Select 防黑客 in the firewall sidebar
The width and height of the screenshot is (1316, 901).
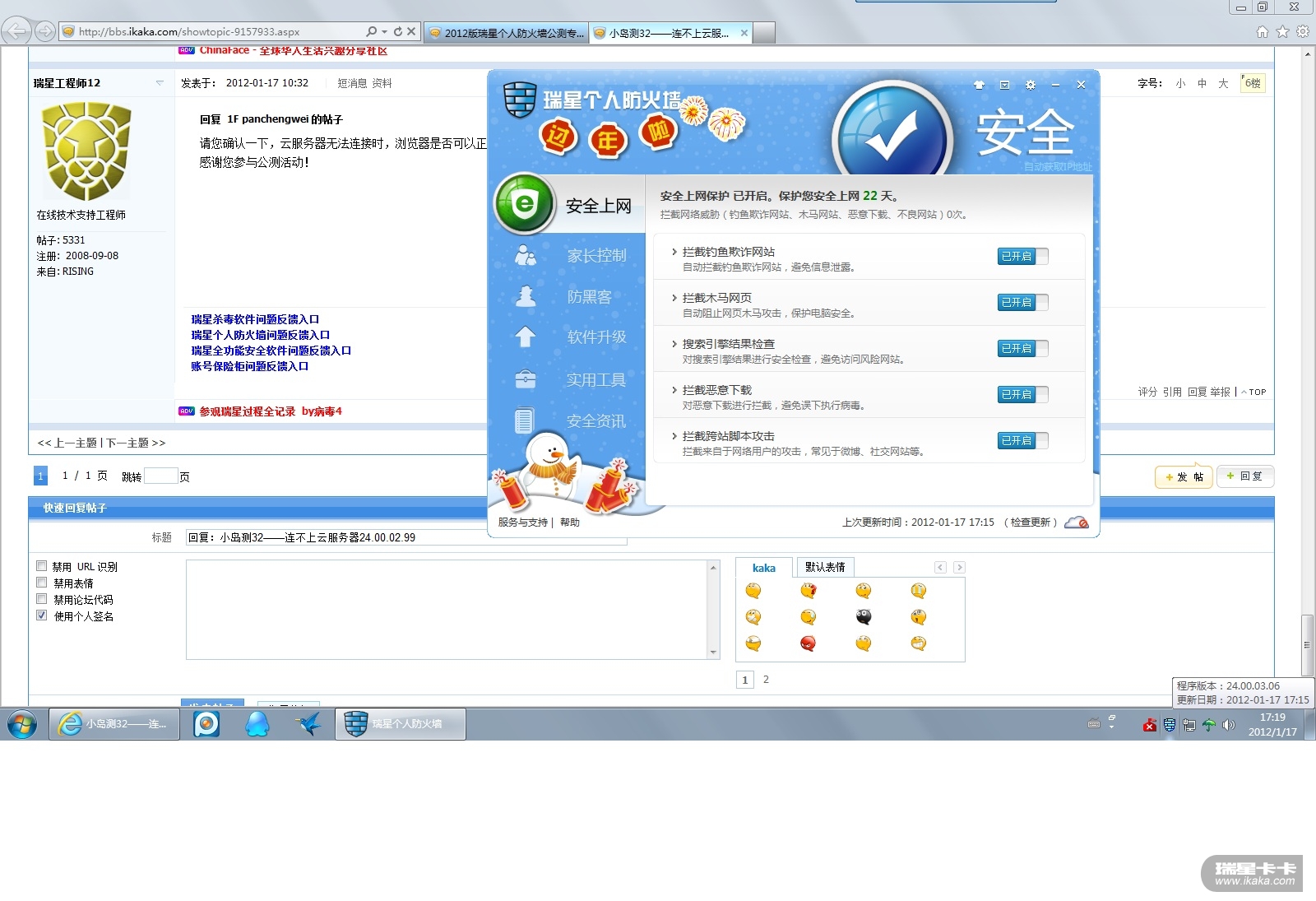point(570,297)
